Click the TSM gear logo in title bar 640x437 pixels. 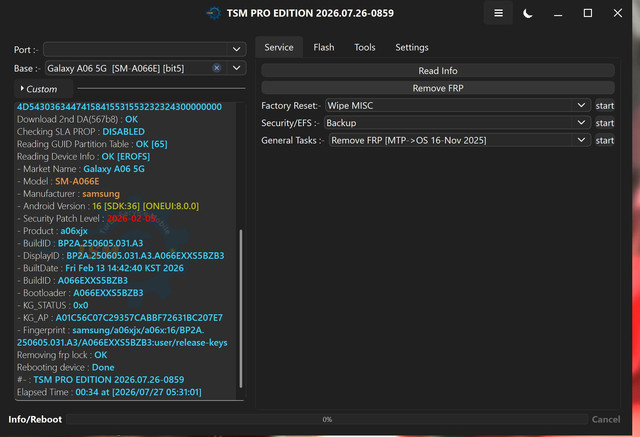213,13
